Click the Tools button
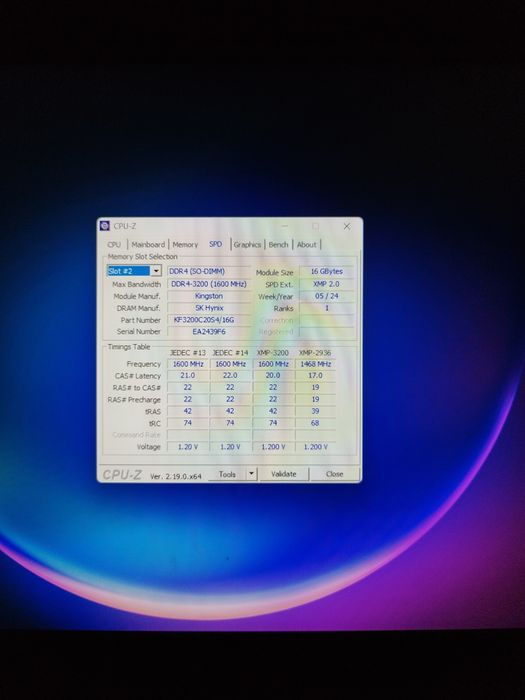Image resolution: width=525 pixels, height=700 pixels. click(x=227, y=474)
